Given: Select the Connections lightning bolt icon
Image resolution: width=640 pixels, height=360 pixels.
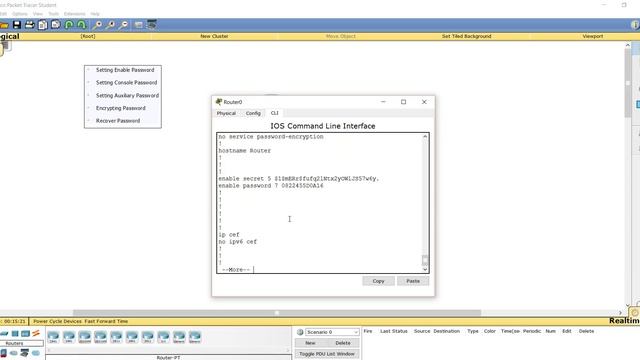Looking at the screenshot, I should tap(36, 333).
